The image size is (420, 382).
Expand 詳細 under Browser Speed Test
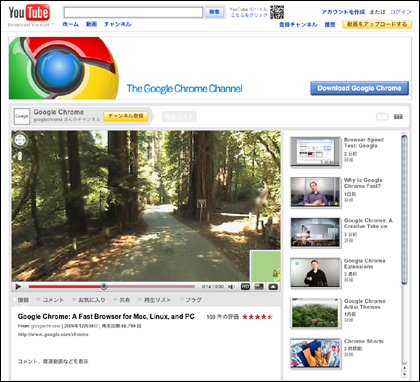tap(349, 160)
